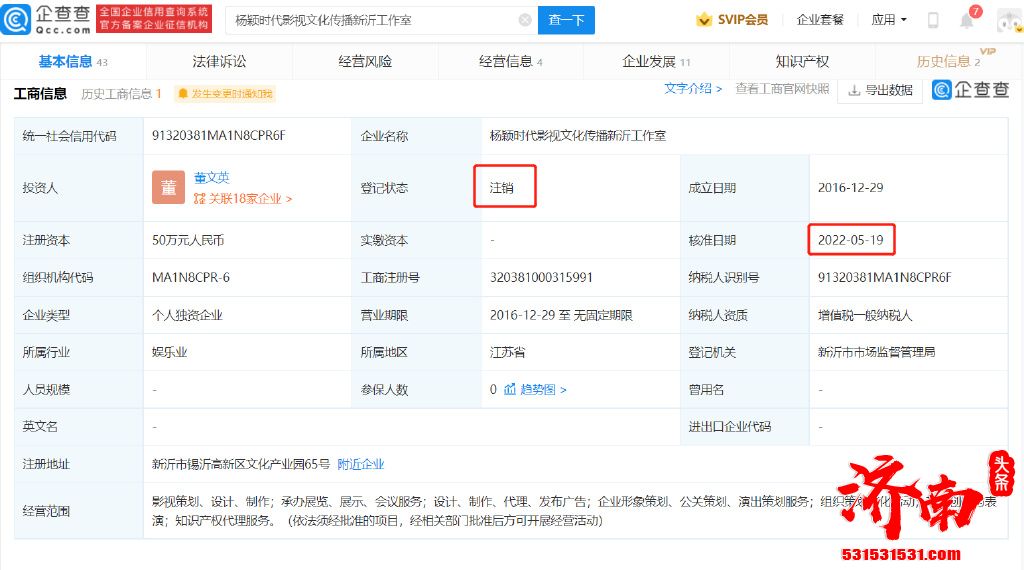Viewport: 1024px width, 570px height.
Task: Open 经营风险 tab
Action: [365, 61]
